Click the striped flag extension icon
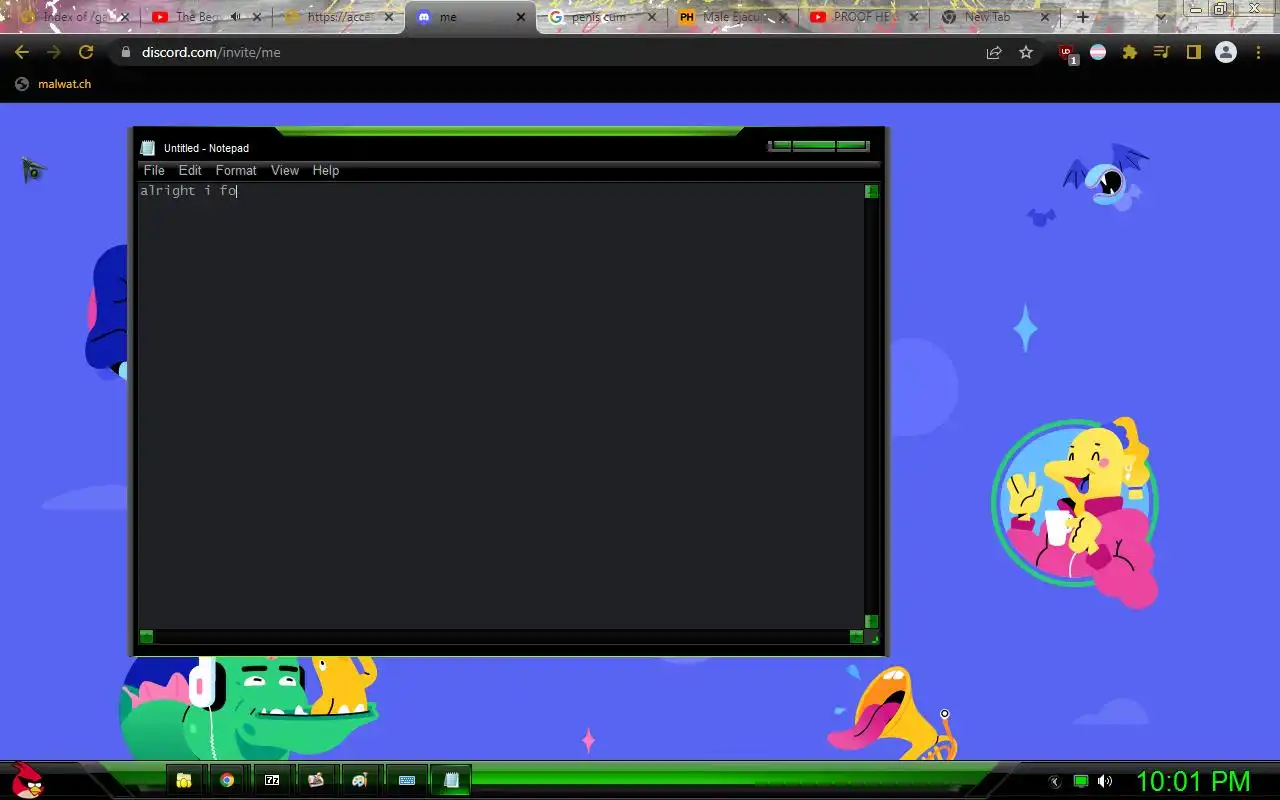 tap(1098, 52)
